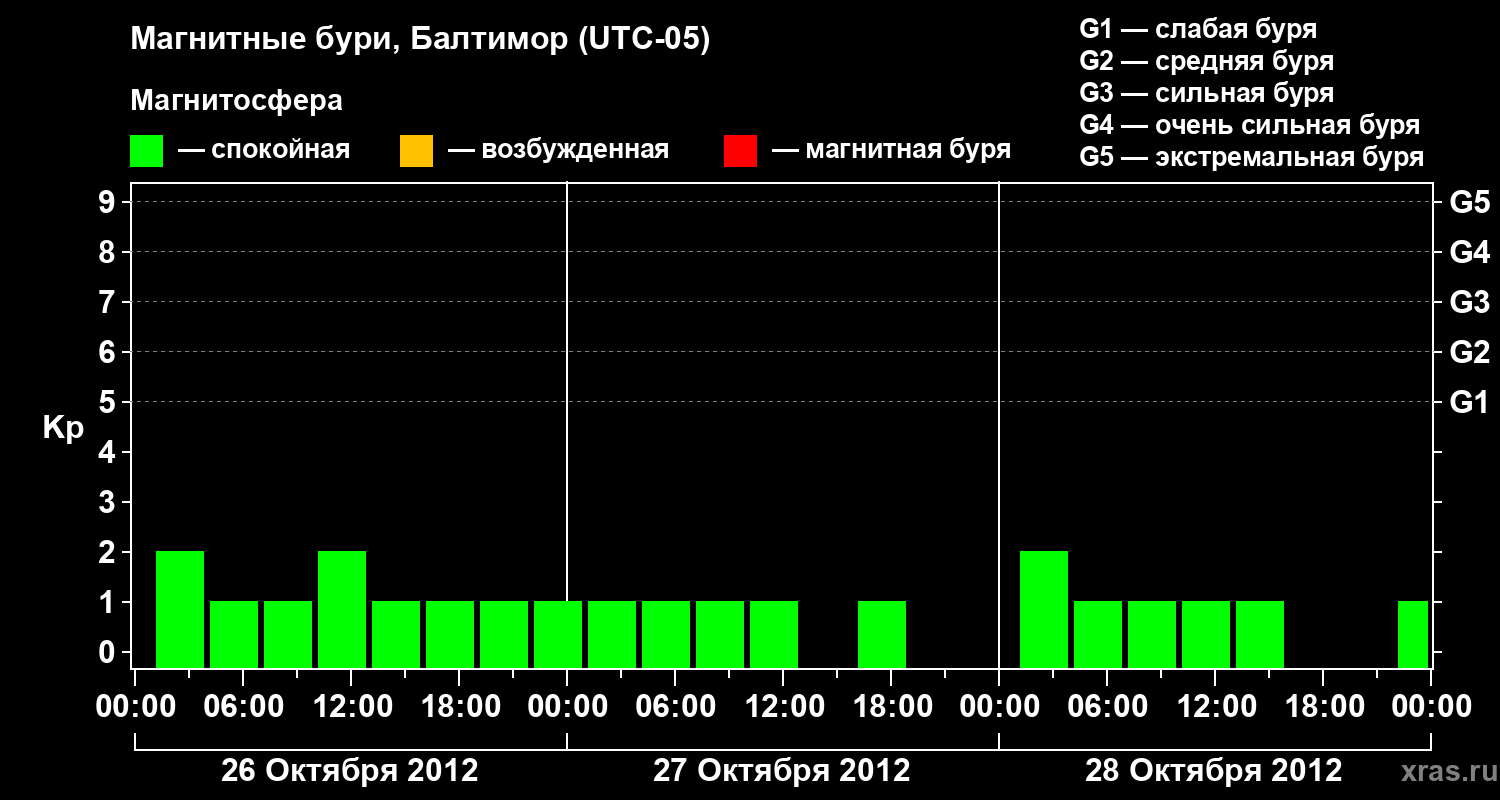Click the '27 Октября 2012' date label
Screen dimensions: 1500x800
tap(782, 771)
